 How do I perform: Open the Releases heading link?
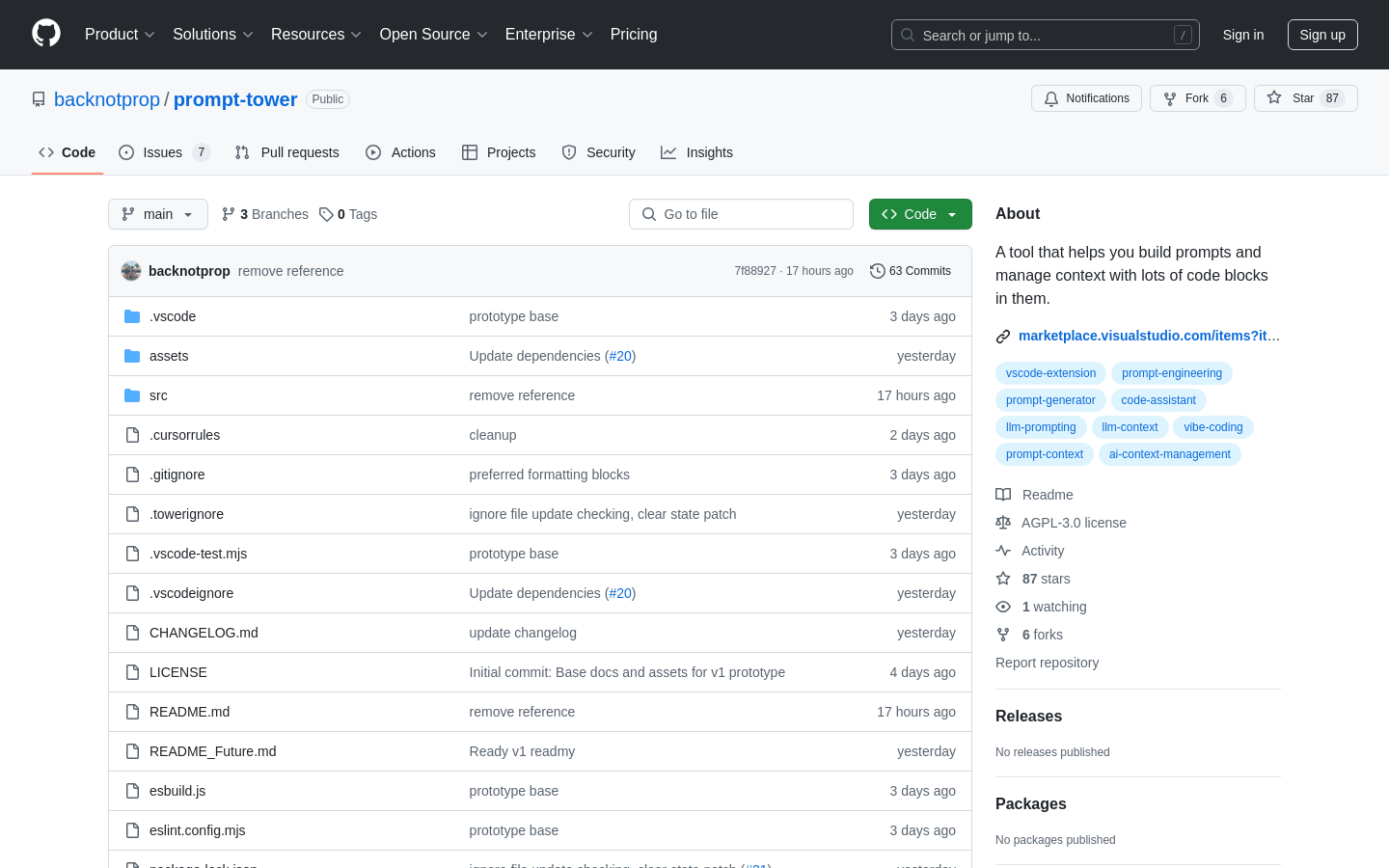(x=1028, y=717)
